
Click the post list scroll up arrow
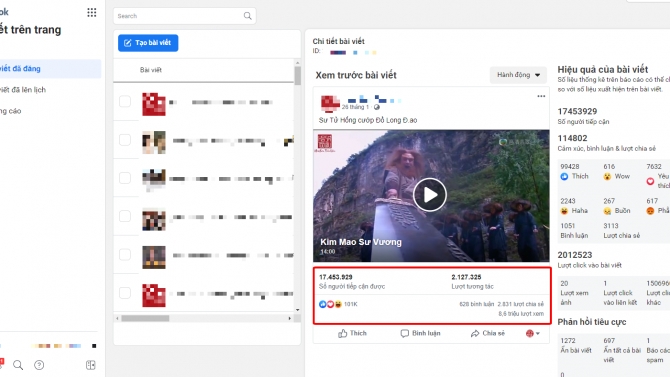point(297,63)
